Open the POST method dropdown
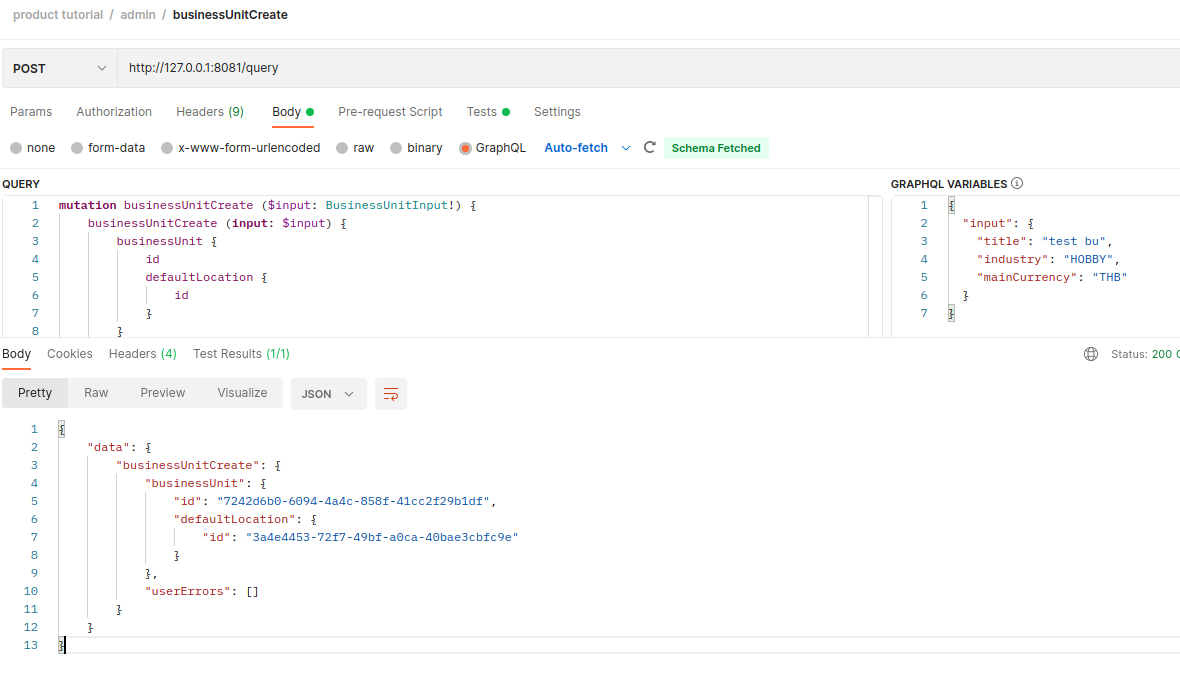Image resolution: width=1180 pixels, height=674 pixels. tap(59, 69)
